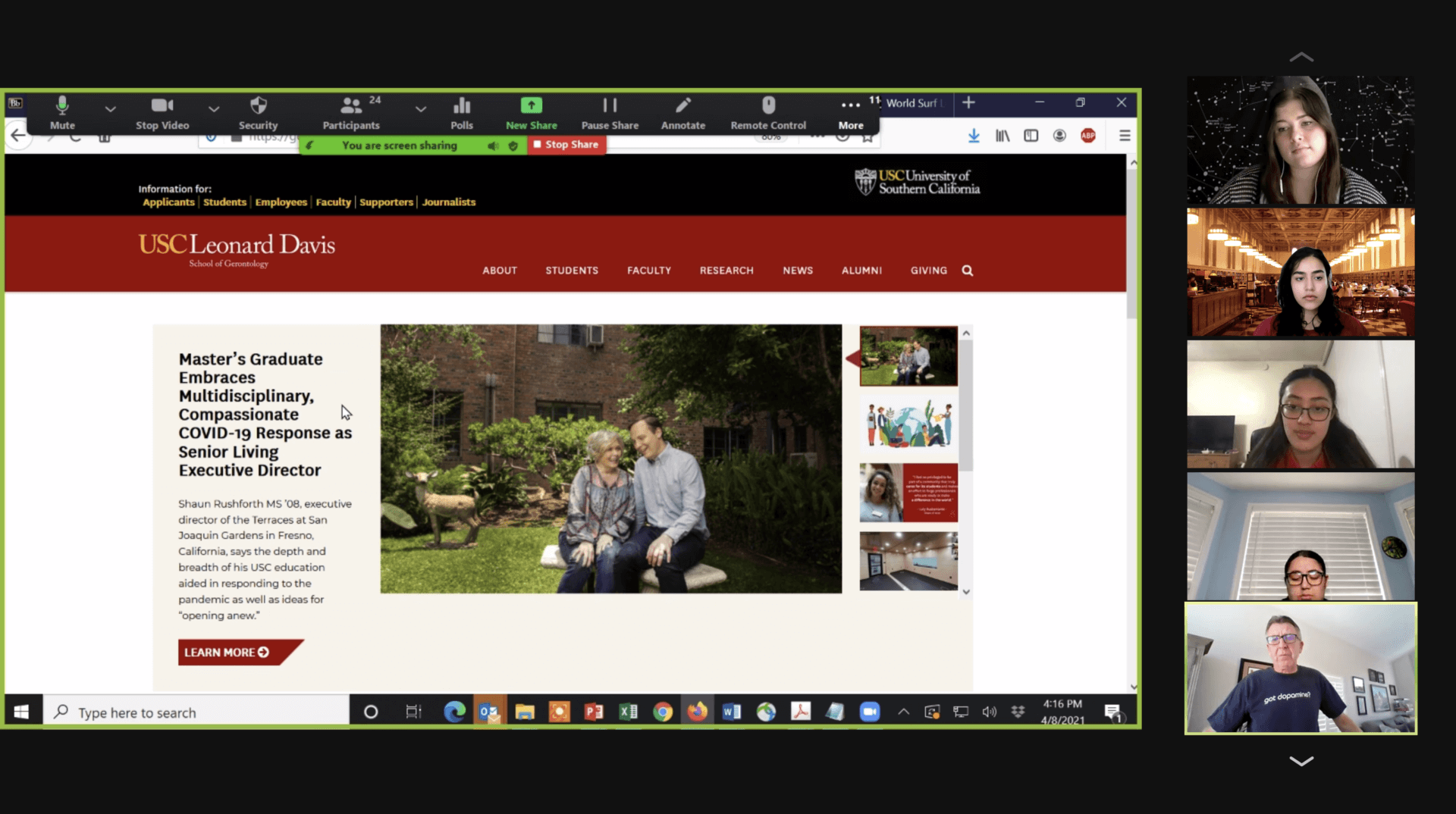Click the USC Leonard Davis school logo
Viewport: 1456px width, 814px height.
(x=237, y=249)
